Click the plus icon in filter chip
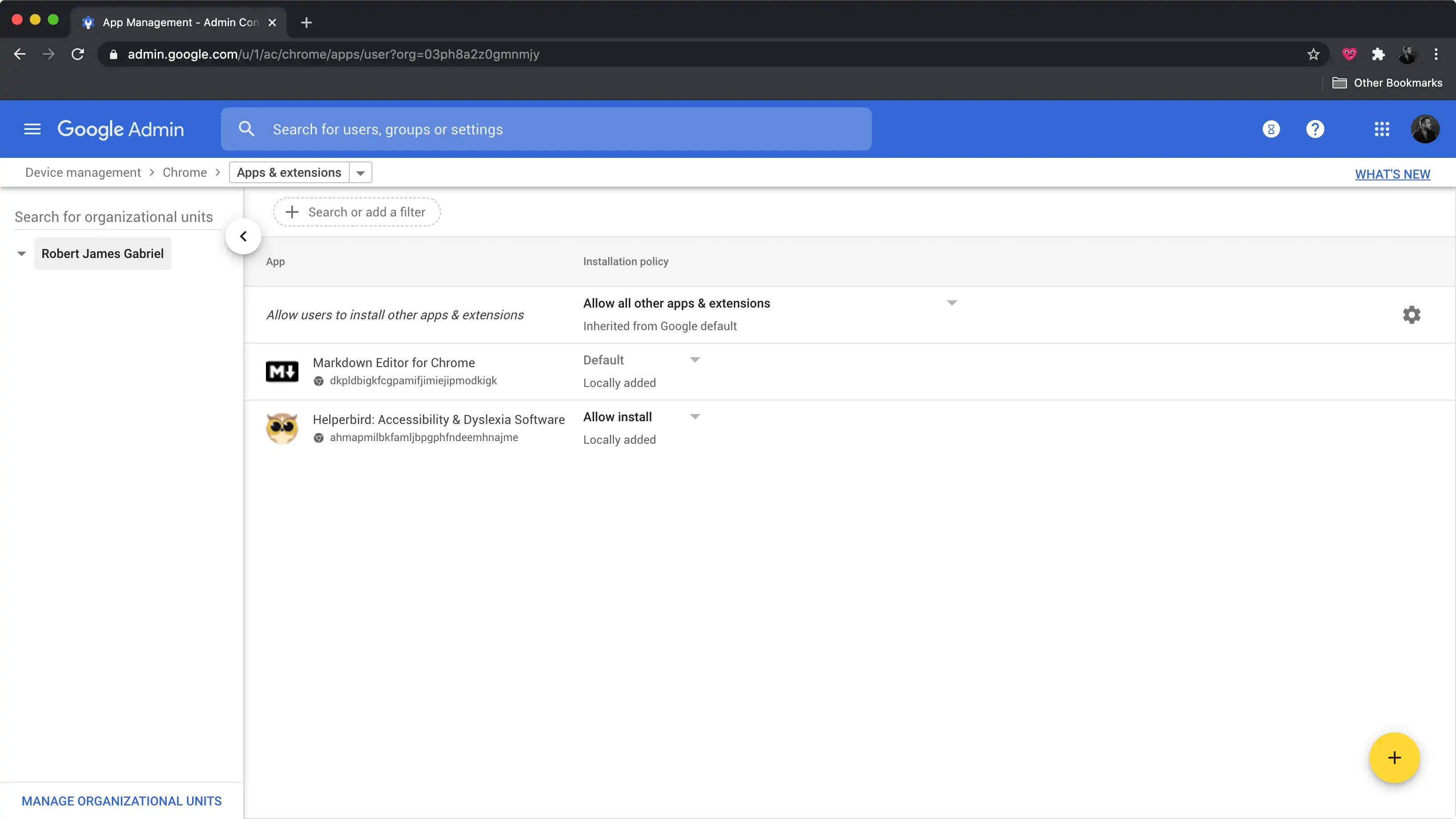Image resolution: width=1456 pixels, height=819 pixels. pos(292,212)
